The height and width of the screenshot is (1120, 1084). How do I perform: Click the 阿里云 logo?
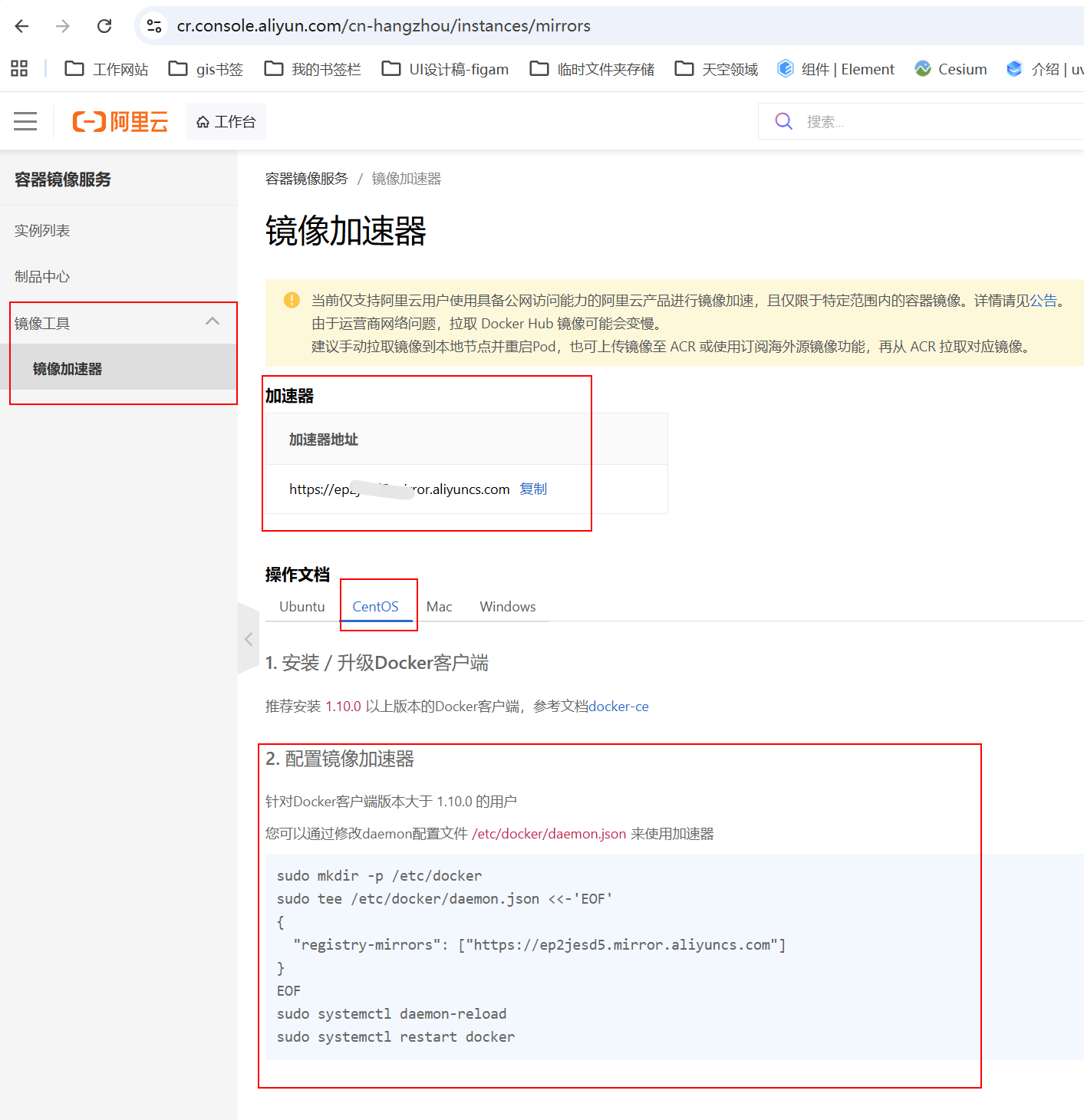click(120, 121)
